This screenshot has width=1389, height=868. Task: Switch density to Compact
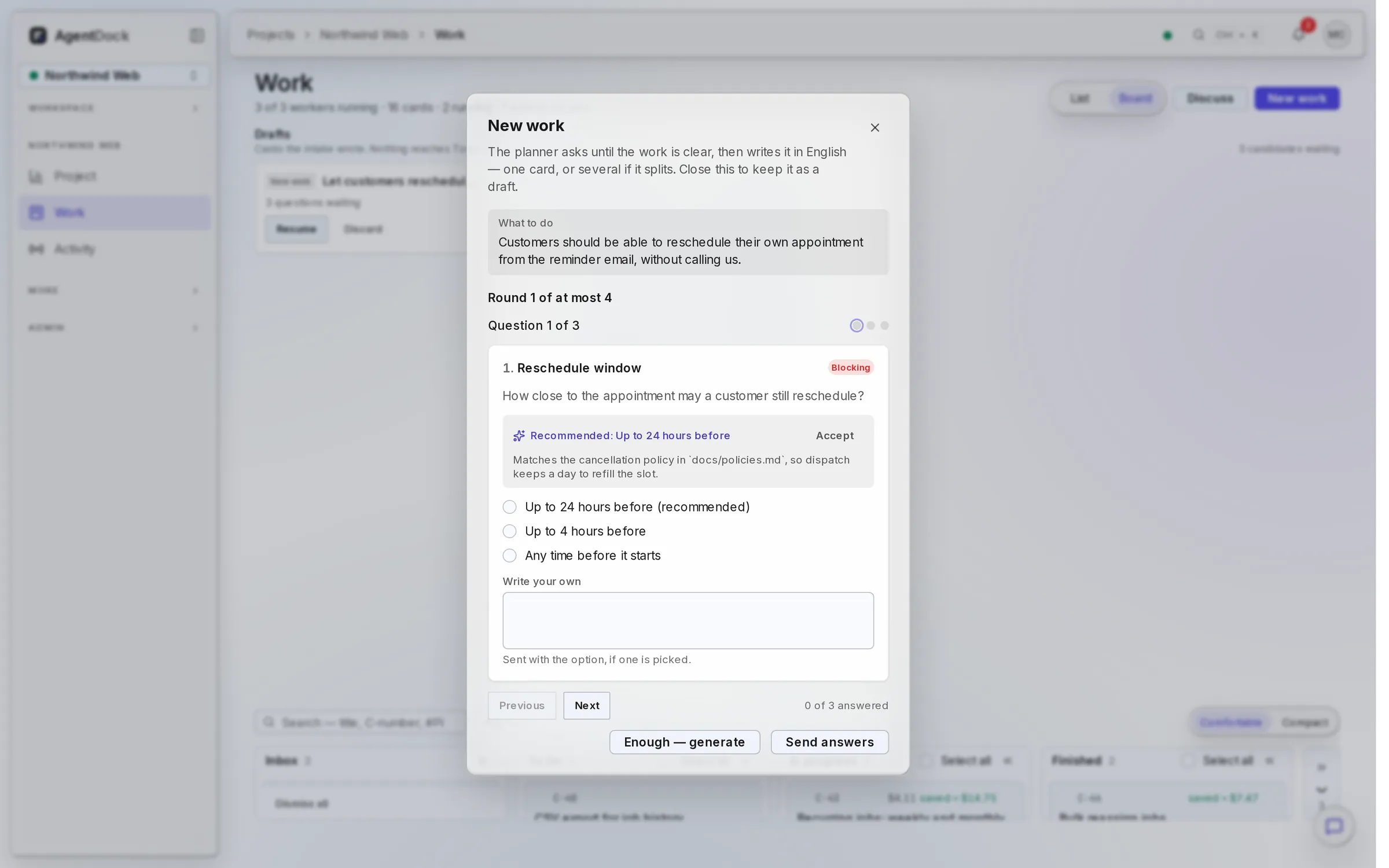tap(1305, 722)
